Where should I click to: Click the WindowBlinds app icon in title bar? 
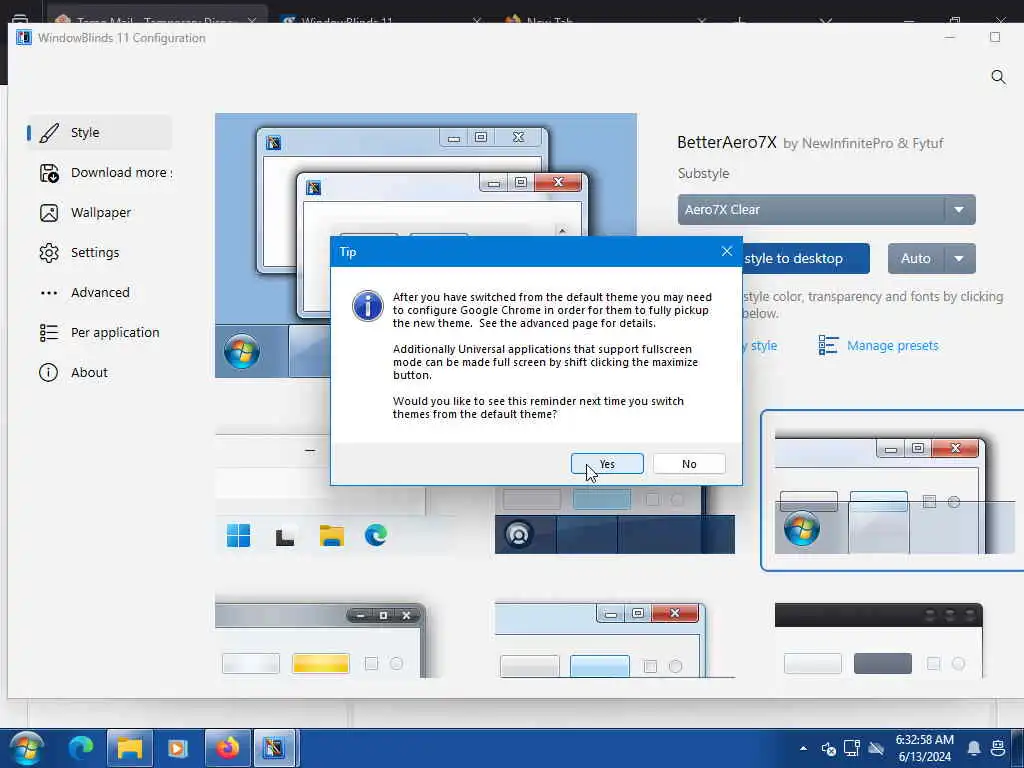(24, 37)
